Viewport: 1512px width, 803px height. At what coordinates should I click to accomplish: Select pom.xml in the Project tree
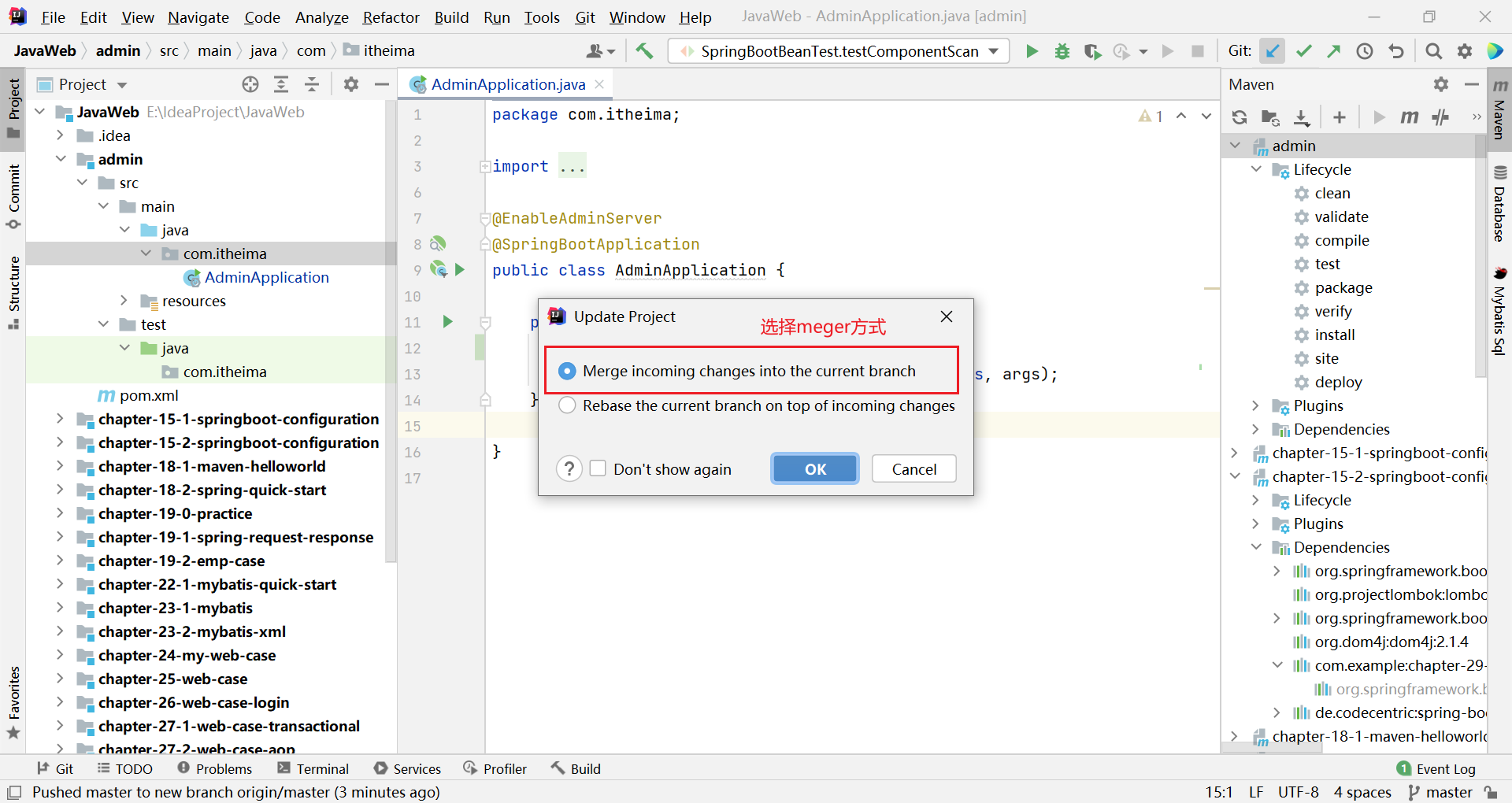149,395
